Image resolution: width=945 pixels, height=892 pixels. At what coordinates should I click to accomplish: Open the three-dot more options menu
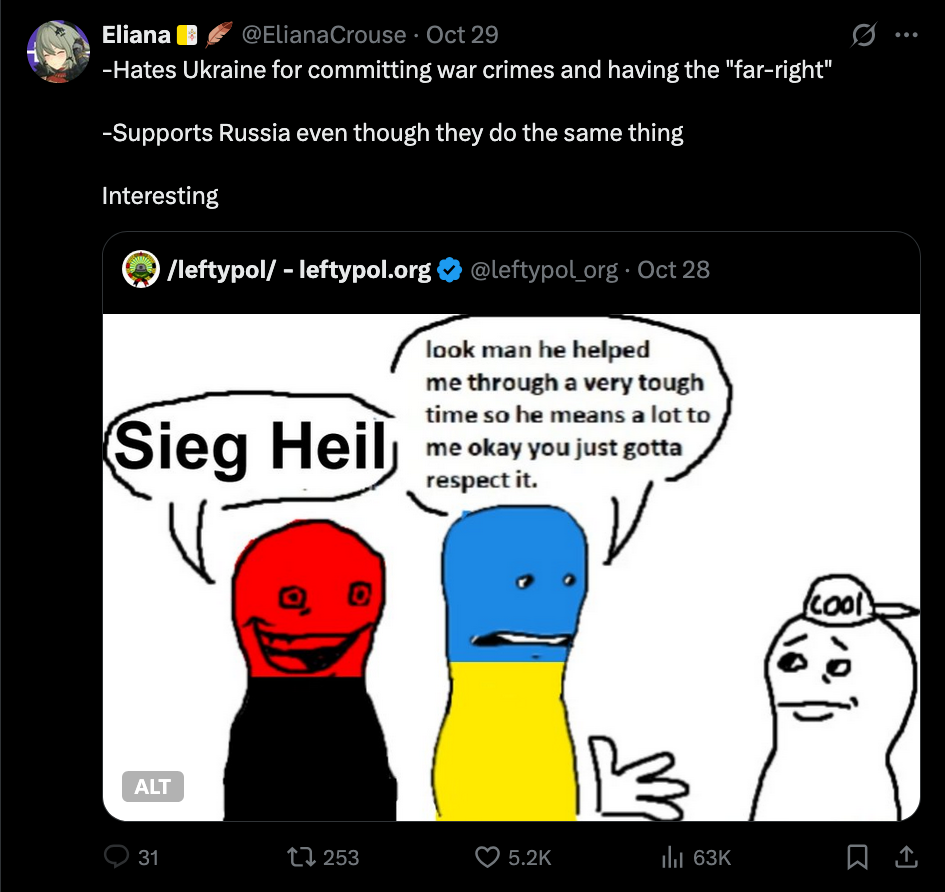click(x=906, y=35)
